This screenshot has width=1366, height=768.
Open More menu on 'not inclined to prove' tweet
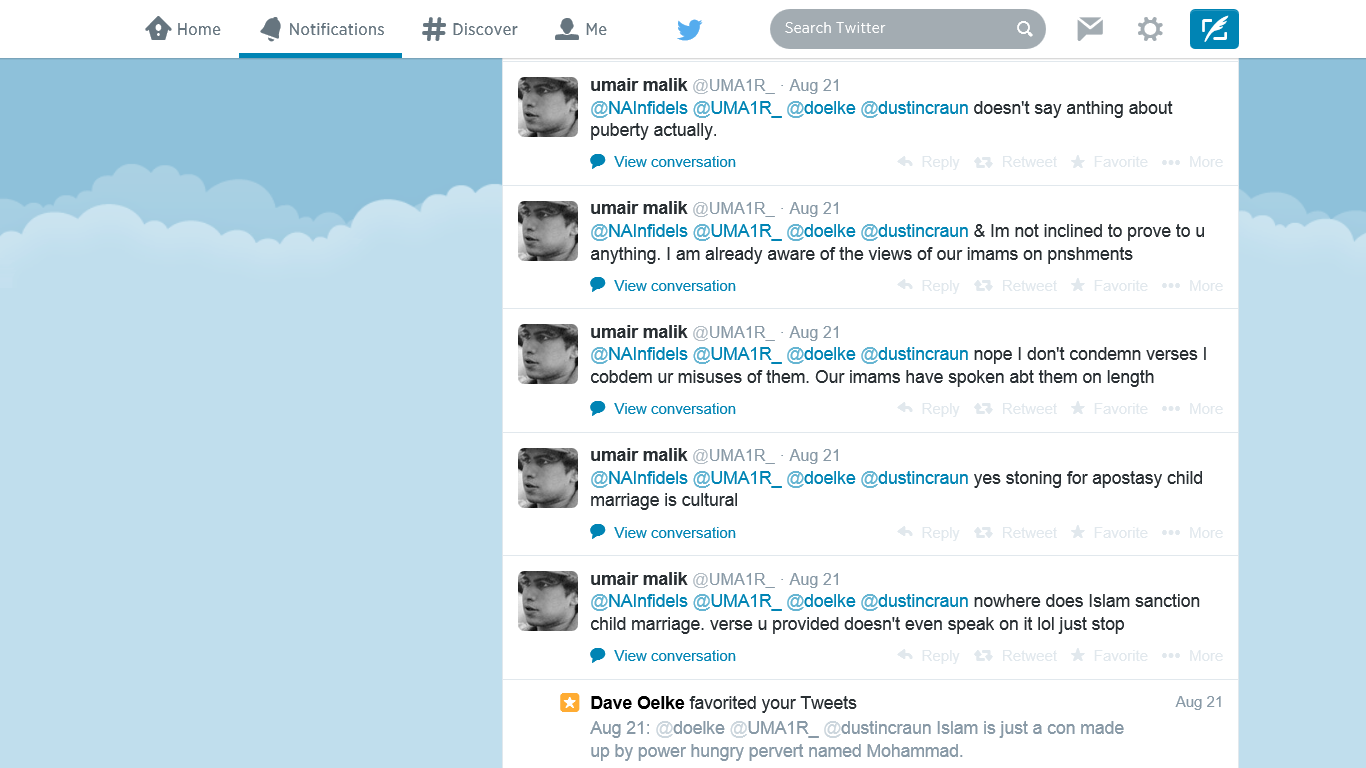1192,286
